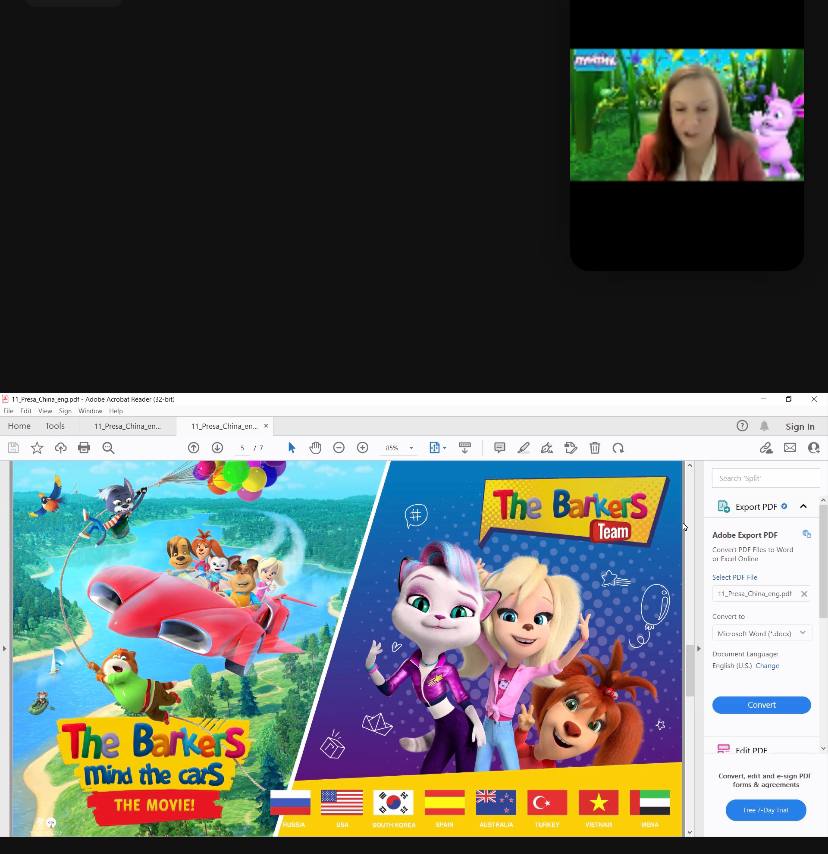The height and width of the screenshot is (854, 828).
Task: Print the document with printer icon
Action: pos(84,448)
